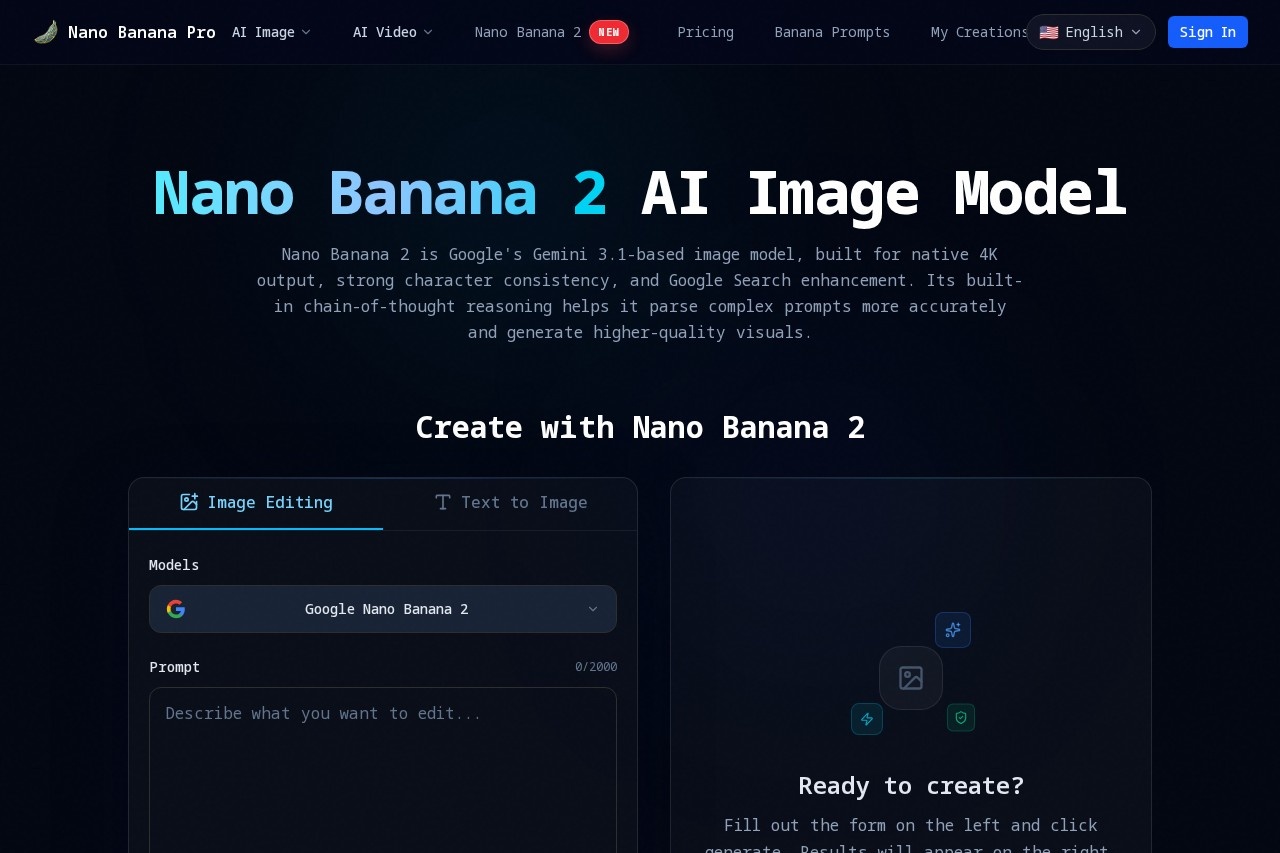The height and width of the screenshot is (853, 1280).
Task: Click the image placeholder icon in Ready to create panel
Action: (x=910, y=678)
